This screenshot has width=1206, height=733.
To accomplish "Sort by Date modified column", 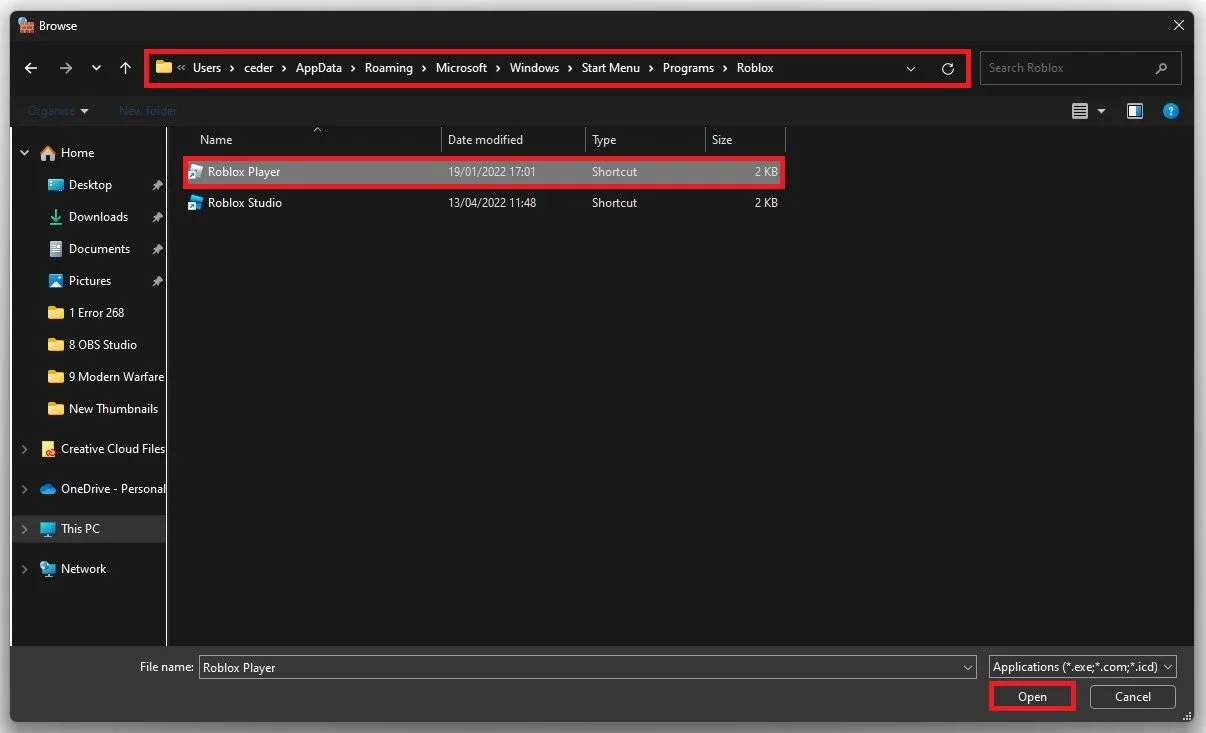I will [x=485, y=140].
